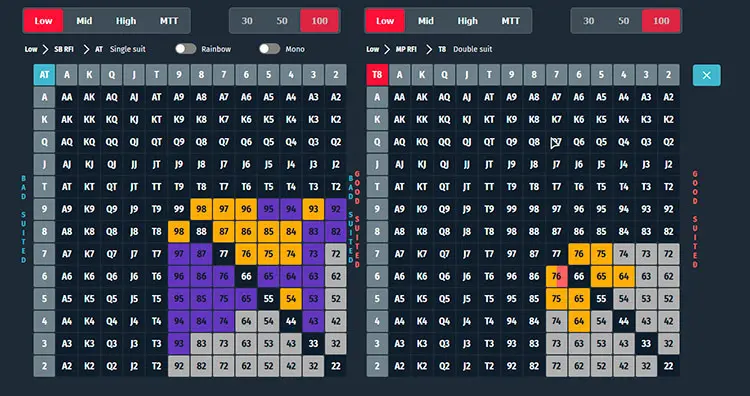The width and height of the screenshot is (750, 396).
Task: Click the QQ cell in the left grid
Action: [112, 142]
